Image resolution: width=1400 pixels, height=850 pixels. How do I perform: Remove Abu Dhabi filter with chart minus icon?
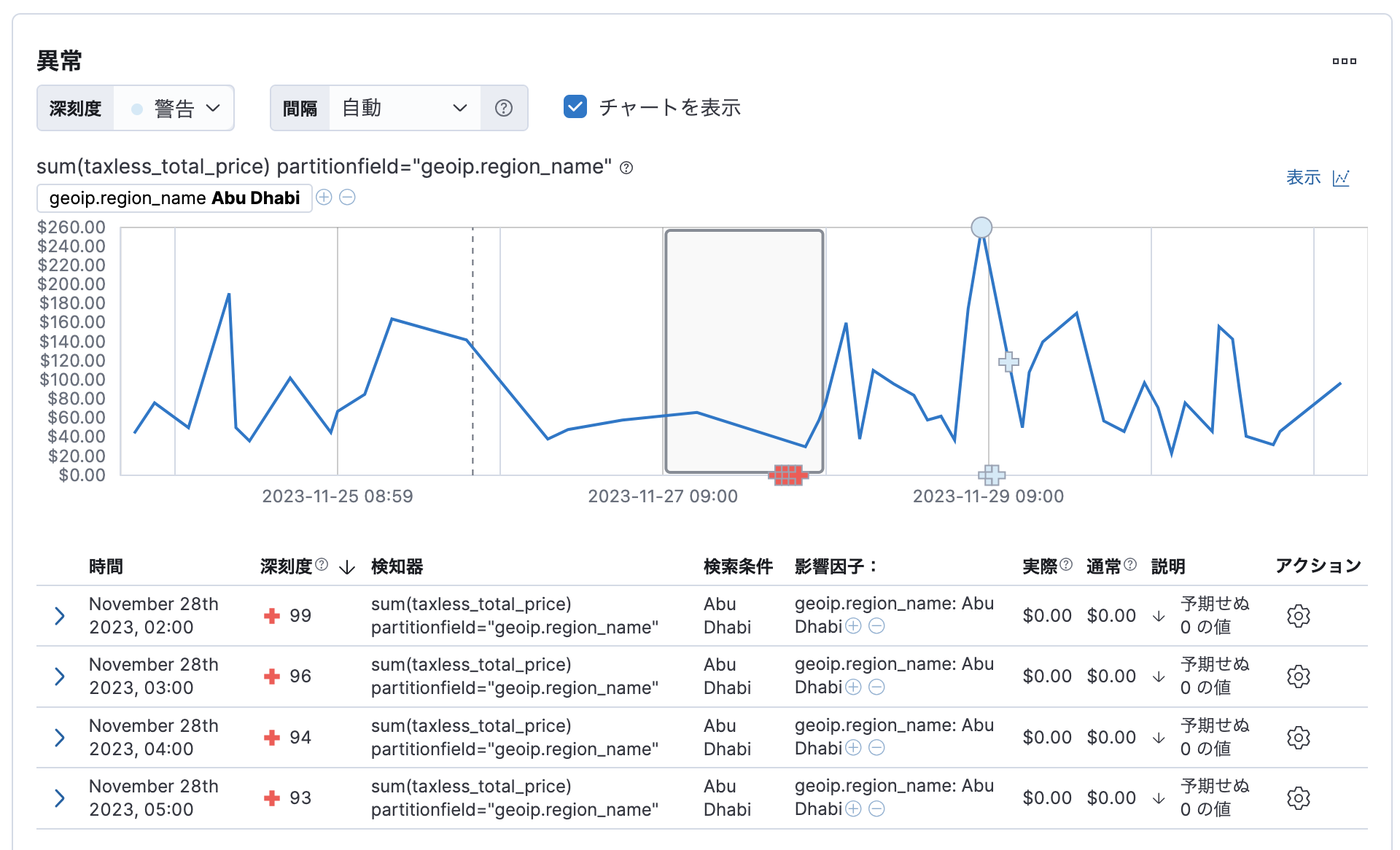click(348, 198)
